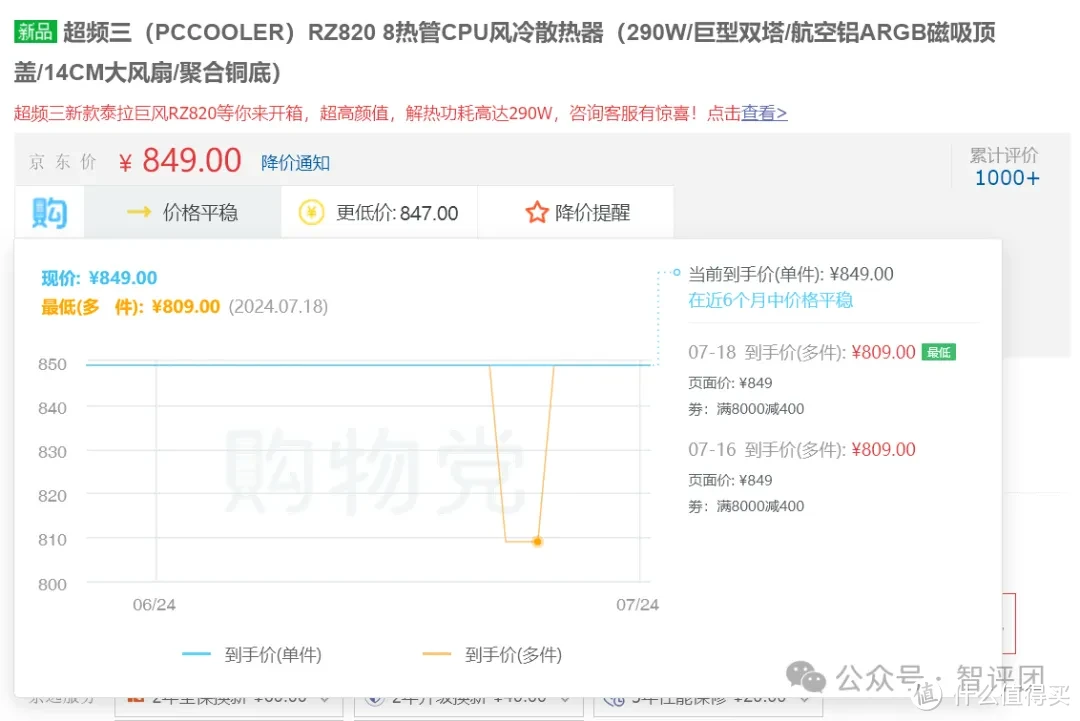Open the 更低价: 847.00 tab
The width and height of the screenshot is (1080, 721).
[x=379, y=212]
